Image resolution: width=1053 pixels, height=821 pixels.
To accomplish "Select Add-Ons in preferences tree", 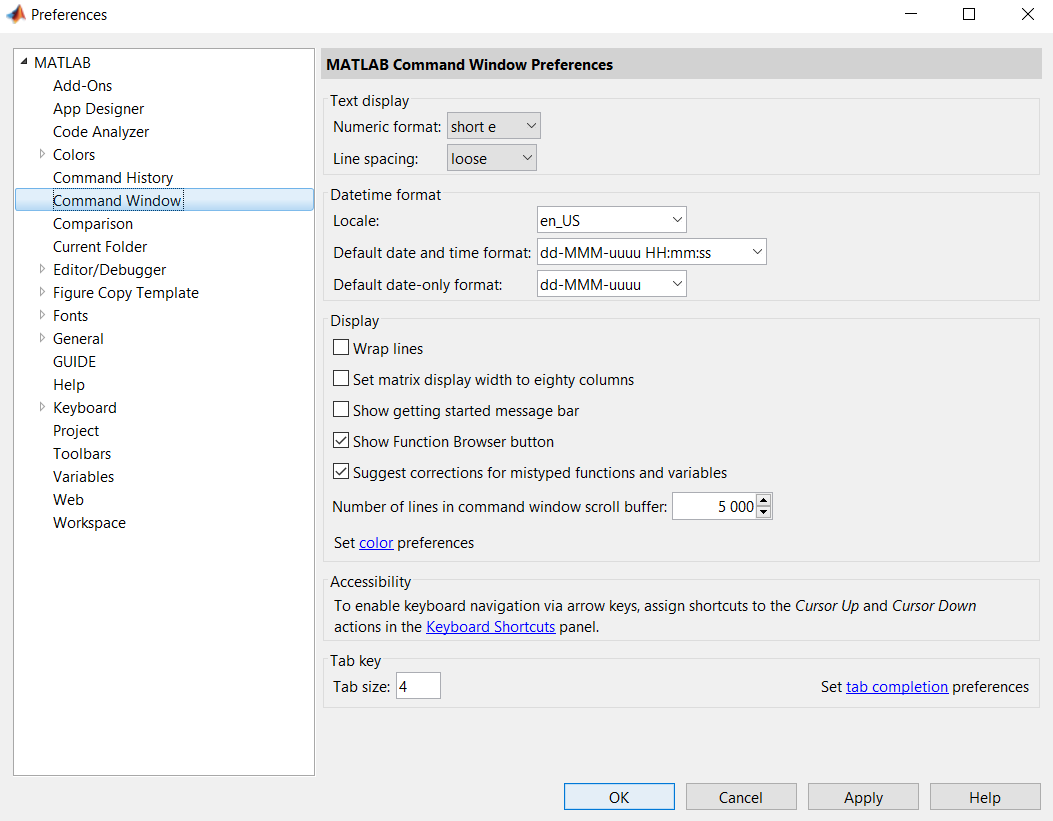I will click(x=83, y=86).
